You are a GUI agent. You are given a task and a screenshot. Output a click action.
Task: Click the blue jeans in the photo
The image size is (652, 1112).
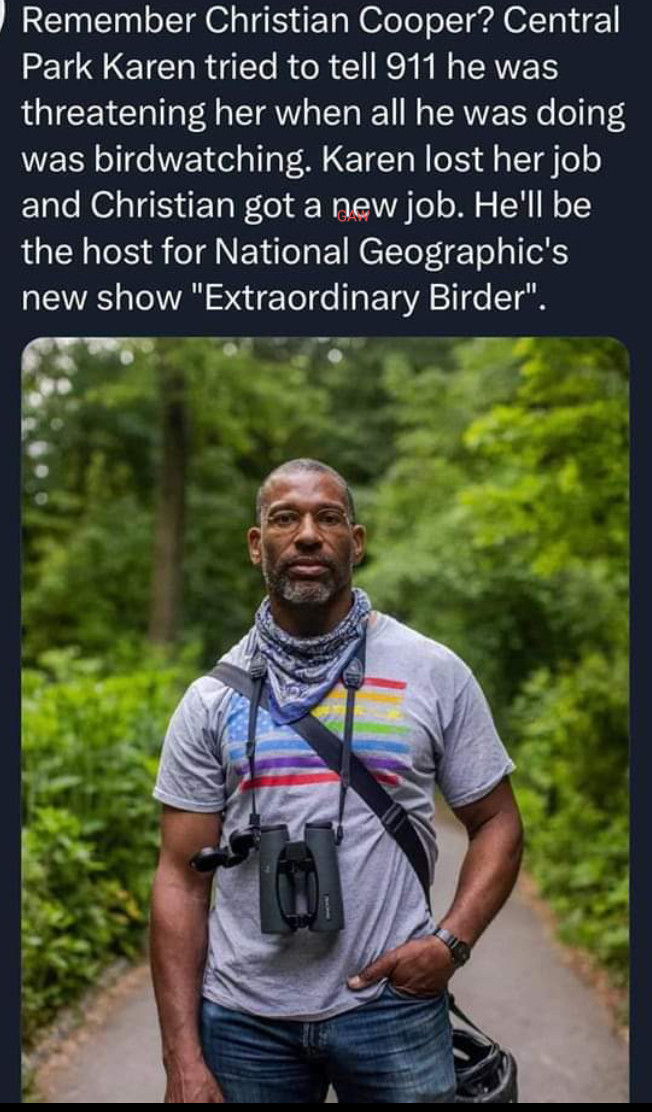[x=326, y=1051]
